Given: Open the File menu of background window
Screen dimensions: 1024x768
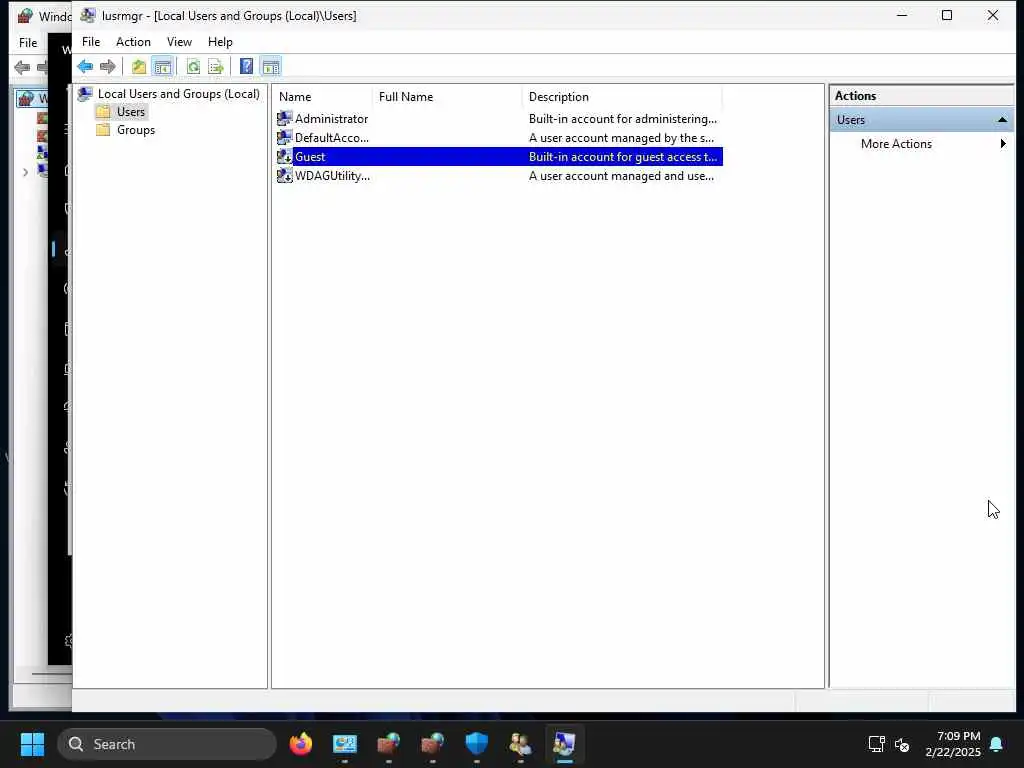Looking at the screenshot, I should pos(27,42).
